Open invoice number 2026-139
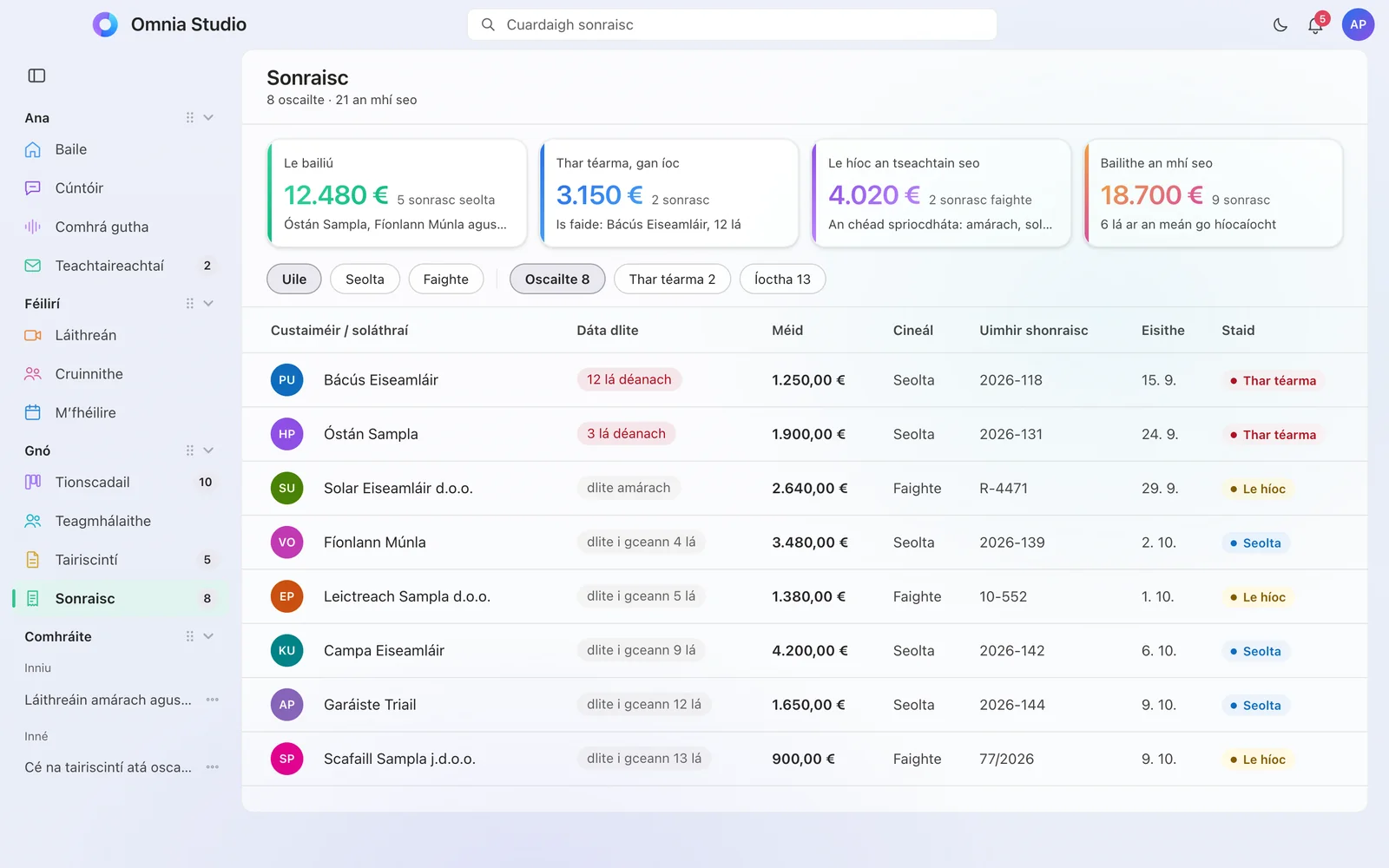 pos(1012,542)
